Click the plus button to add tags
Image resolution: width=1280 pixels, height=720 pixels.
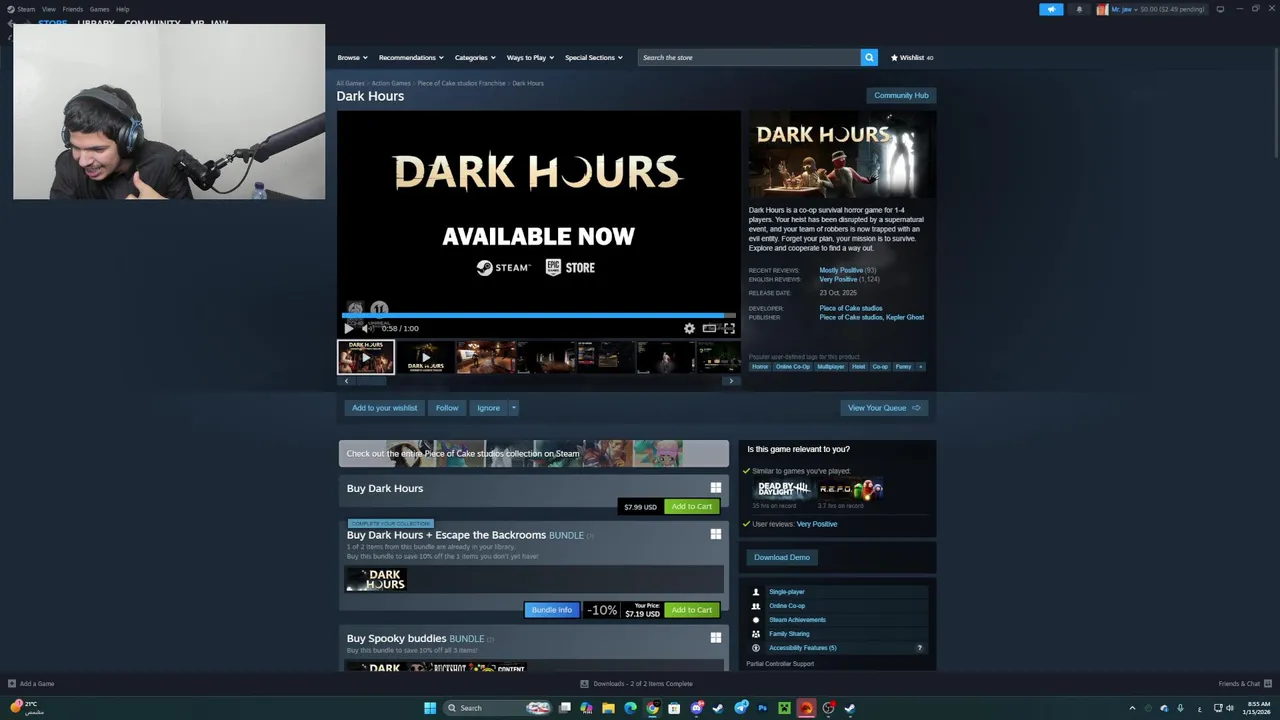[921, 367]
